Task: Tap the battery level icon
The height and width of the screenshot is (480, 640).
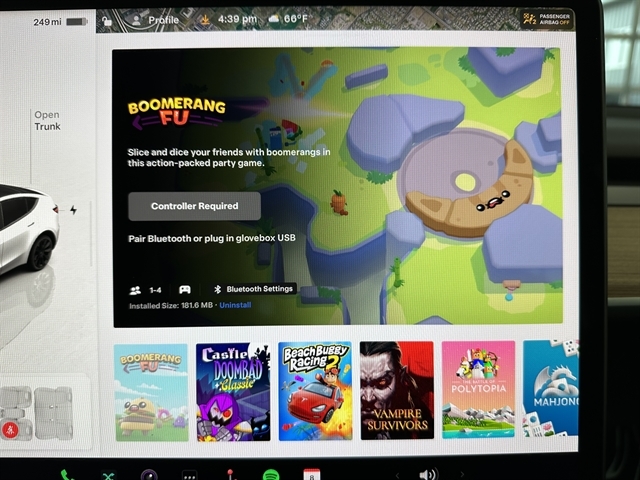Action: tap(77, 21)
